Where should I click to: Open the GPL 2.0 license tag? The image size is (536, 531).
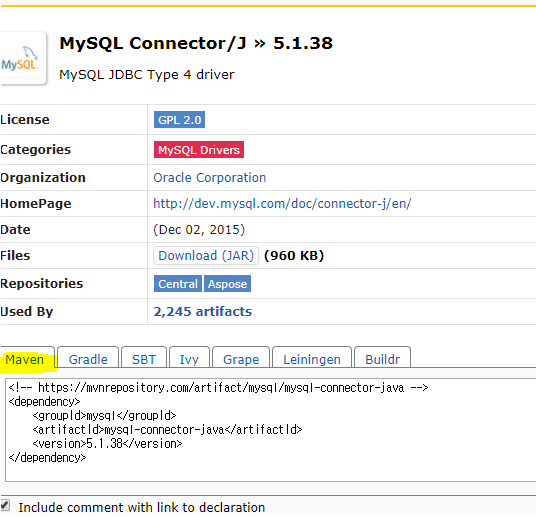tap(179, 120)
